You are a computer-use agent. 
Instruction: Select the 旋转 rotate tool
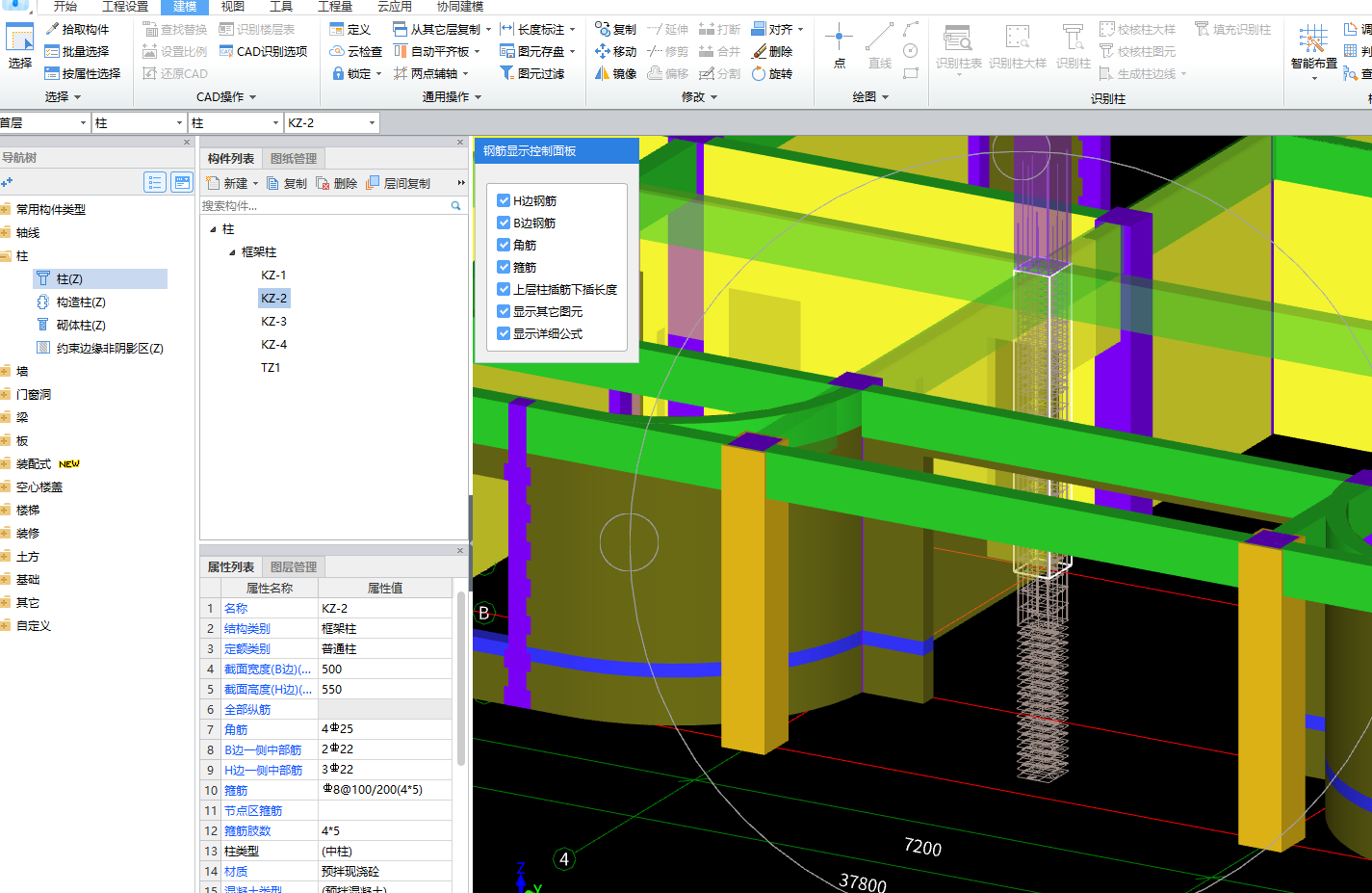point(772,73)
